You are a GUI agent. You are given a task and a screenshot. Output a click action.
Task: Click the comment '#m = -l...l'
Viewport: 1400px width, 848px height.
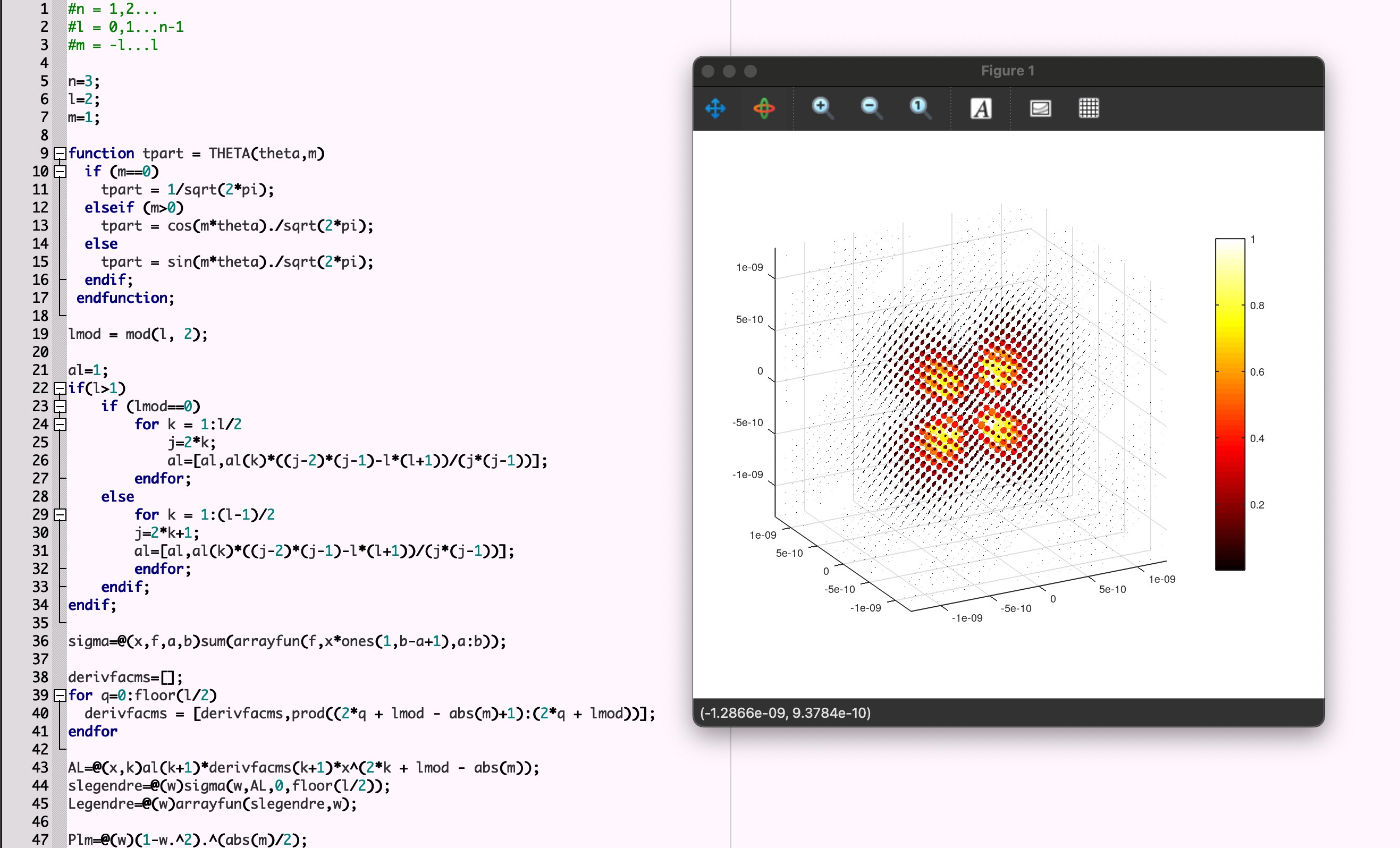coord(113,45)
